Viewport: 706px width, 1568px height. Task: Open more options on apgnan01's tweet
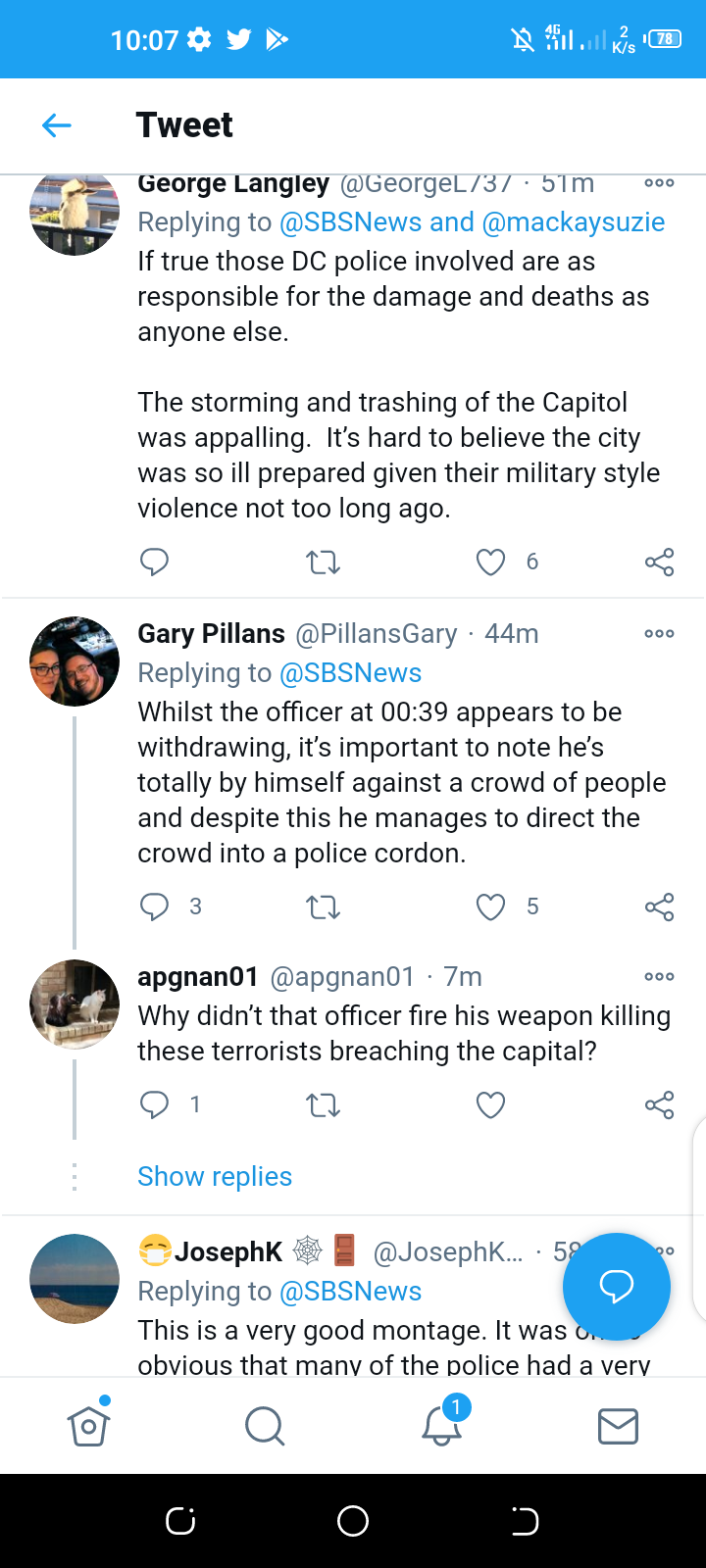[x=659, y=977]
